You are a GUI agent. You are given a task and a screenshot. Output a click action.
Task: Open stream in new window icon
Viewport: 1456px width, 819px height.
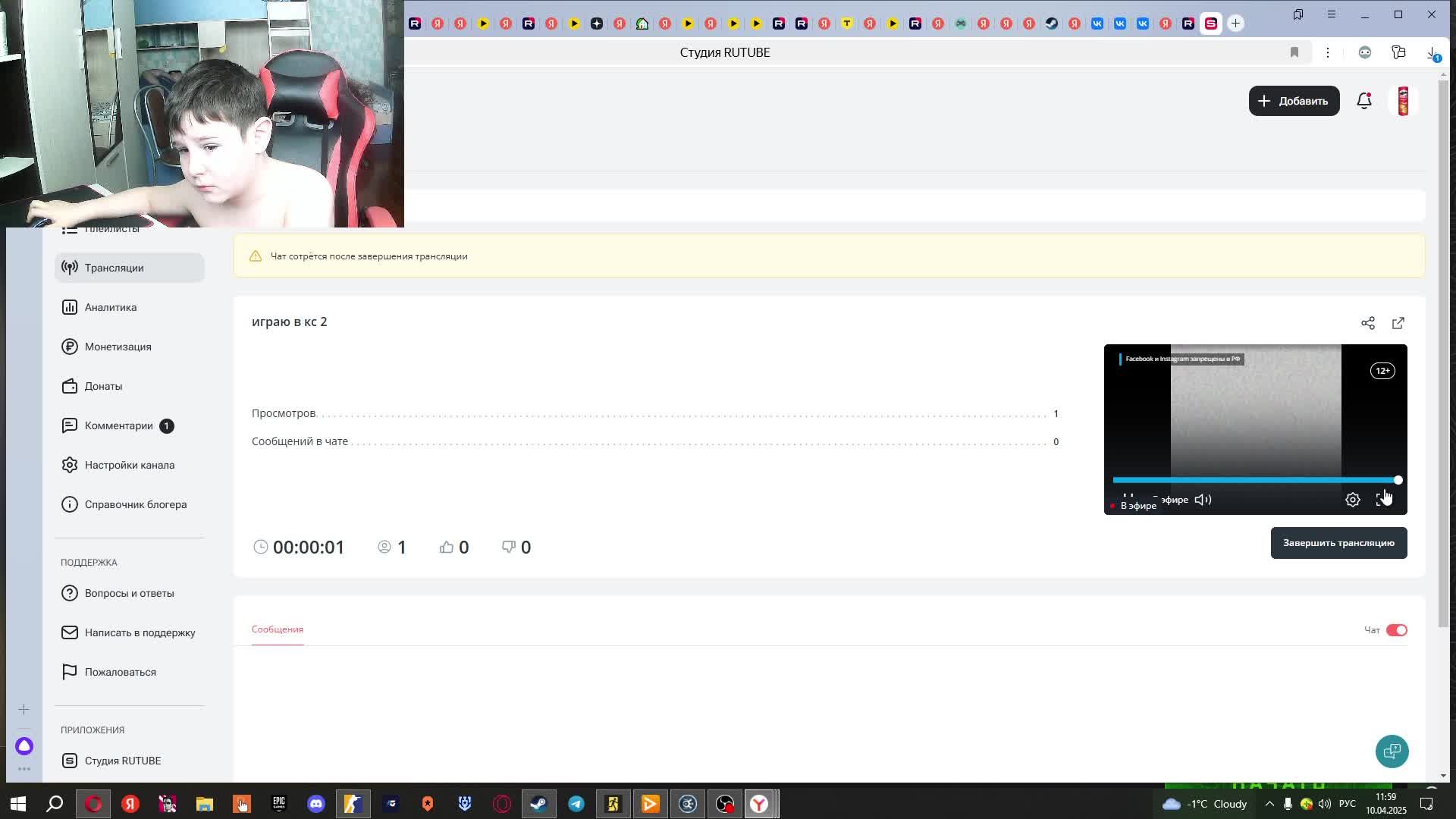[1398, 323]
